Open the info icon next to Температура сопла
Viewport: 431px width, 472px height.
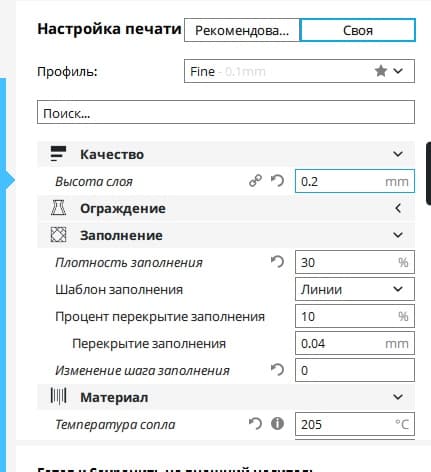pyautogui.click(x=277, y=424)
